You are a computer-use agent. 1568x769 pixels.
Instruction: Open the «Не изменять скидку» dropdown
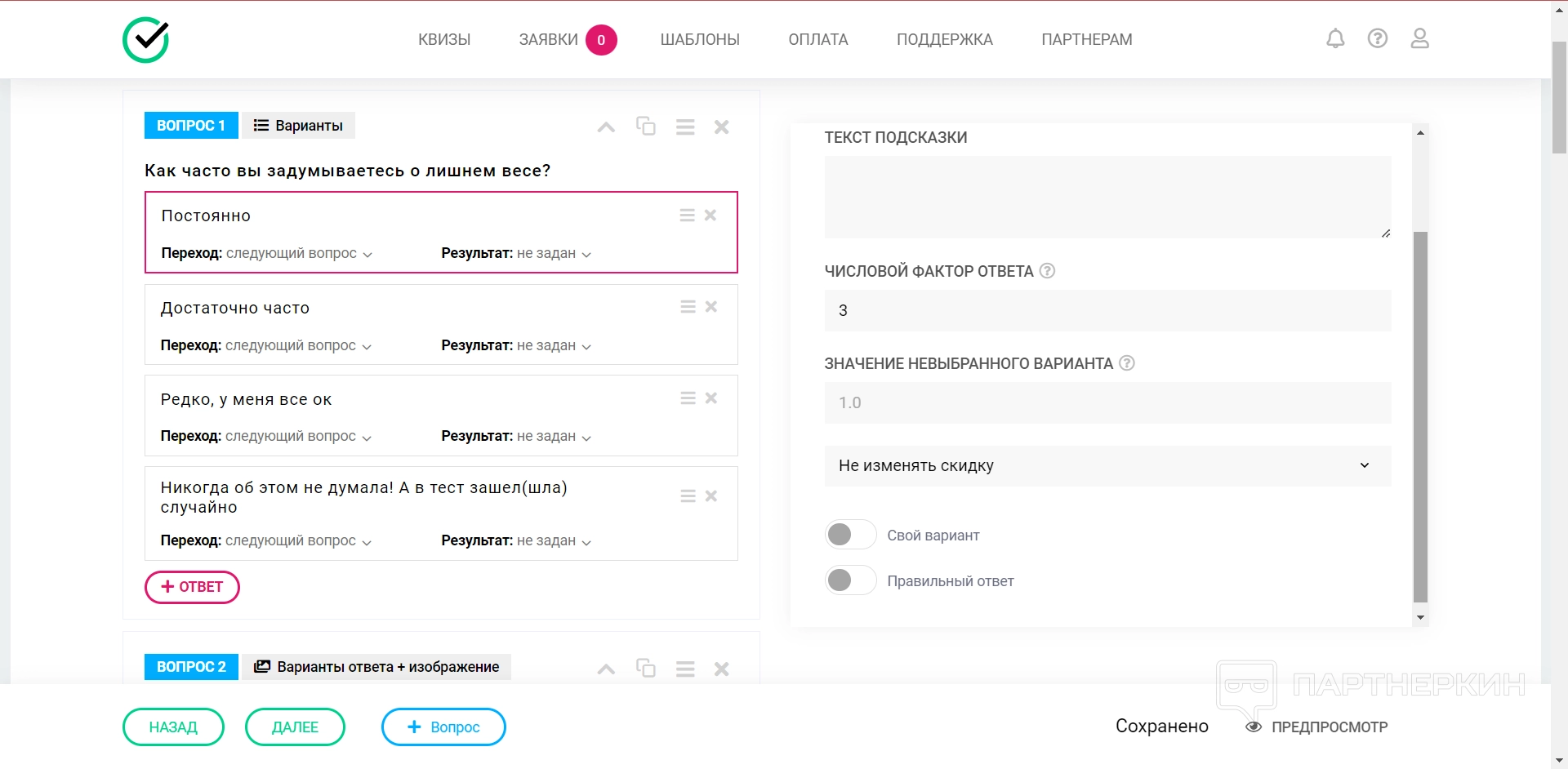point(1107,466)
